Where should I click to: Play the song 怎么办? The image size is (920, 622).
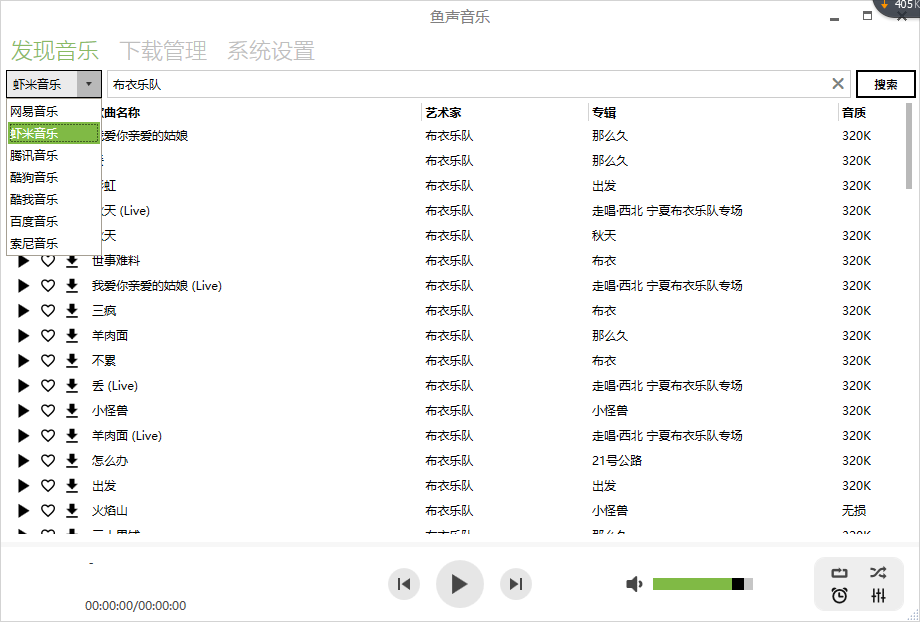tap(23, 461)
